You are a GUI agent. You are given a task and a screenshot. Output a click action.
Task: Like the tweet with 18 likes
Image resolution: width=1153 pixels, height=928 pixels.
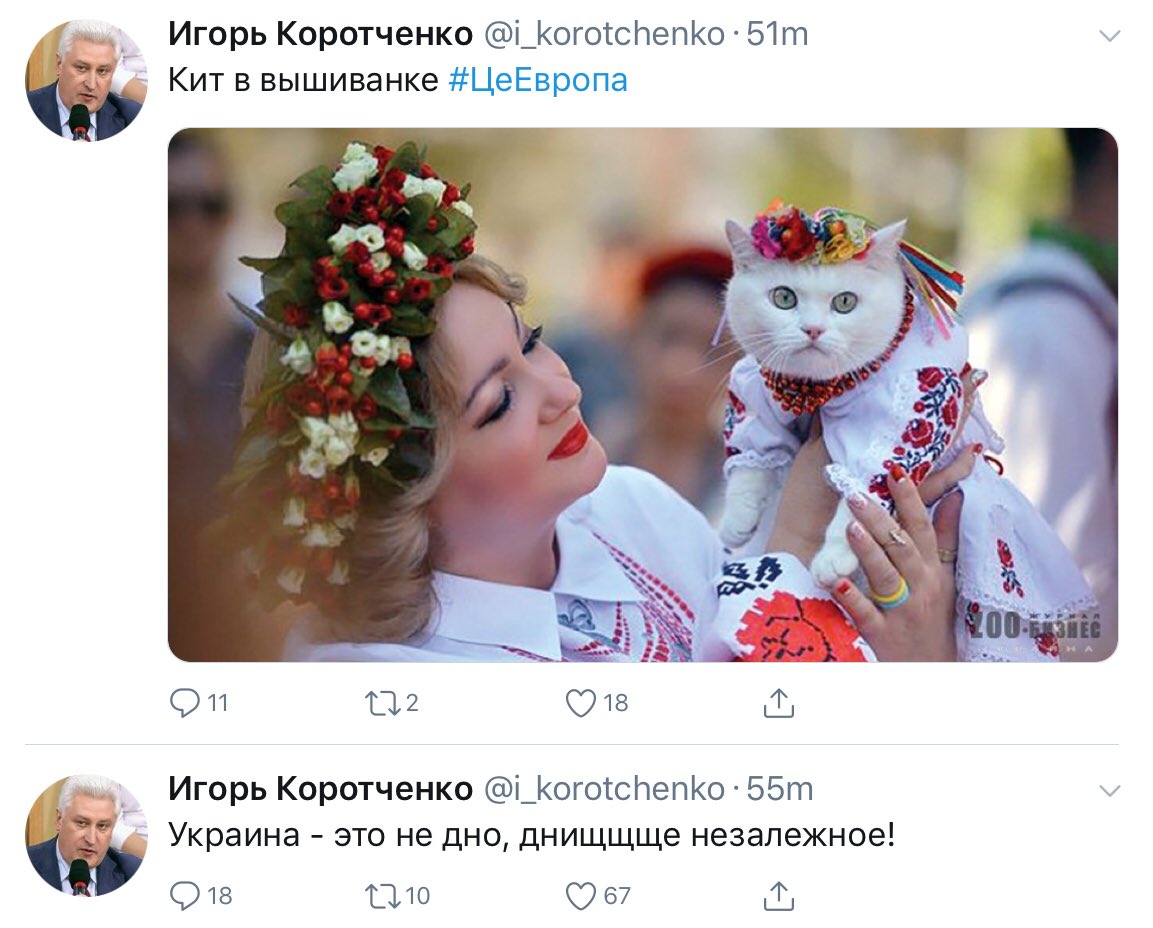[580, 703]
